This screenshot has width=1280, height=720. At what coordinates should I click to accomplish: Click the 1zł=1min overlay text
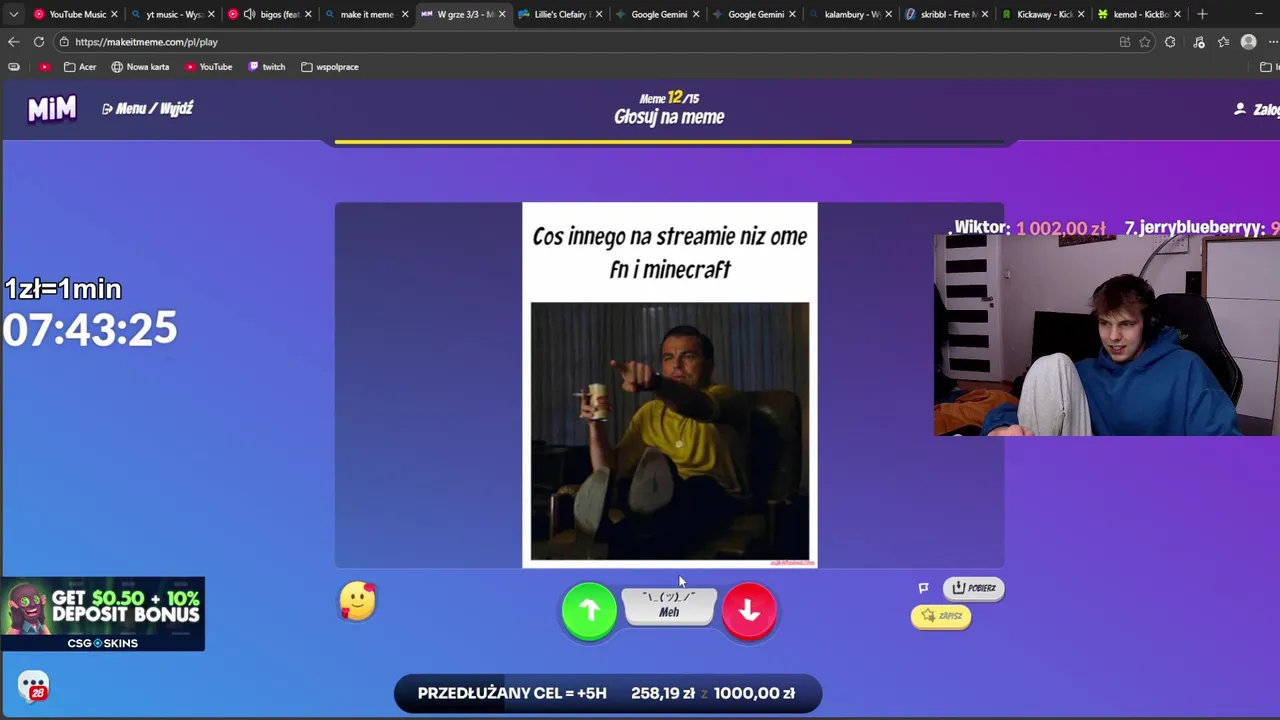point(63,289)
